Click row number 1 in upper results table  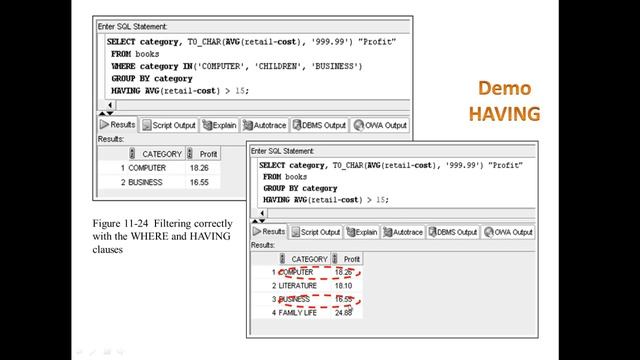coord(122,168)
